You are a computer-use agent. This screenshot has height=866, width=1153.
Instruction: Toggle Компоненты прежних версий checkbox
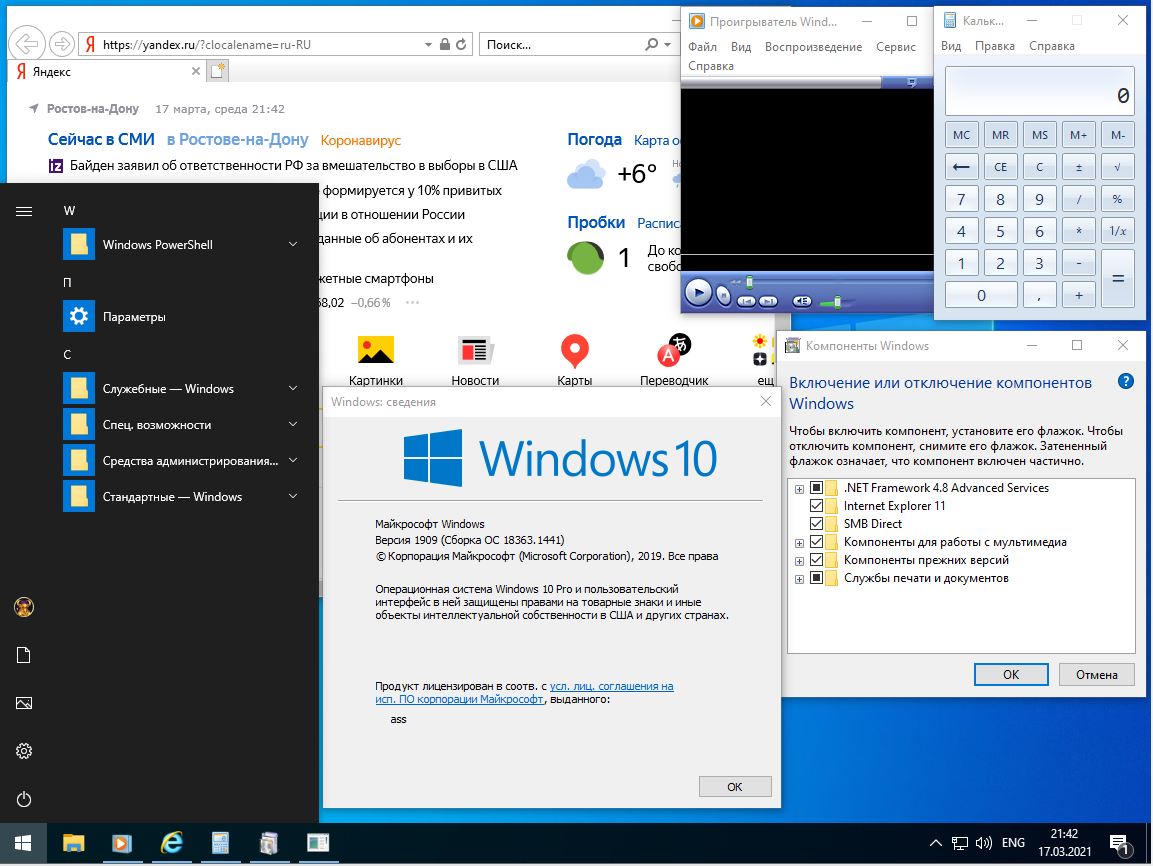[816, 559]
